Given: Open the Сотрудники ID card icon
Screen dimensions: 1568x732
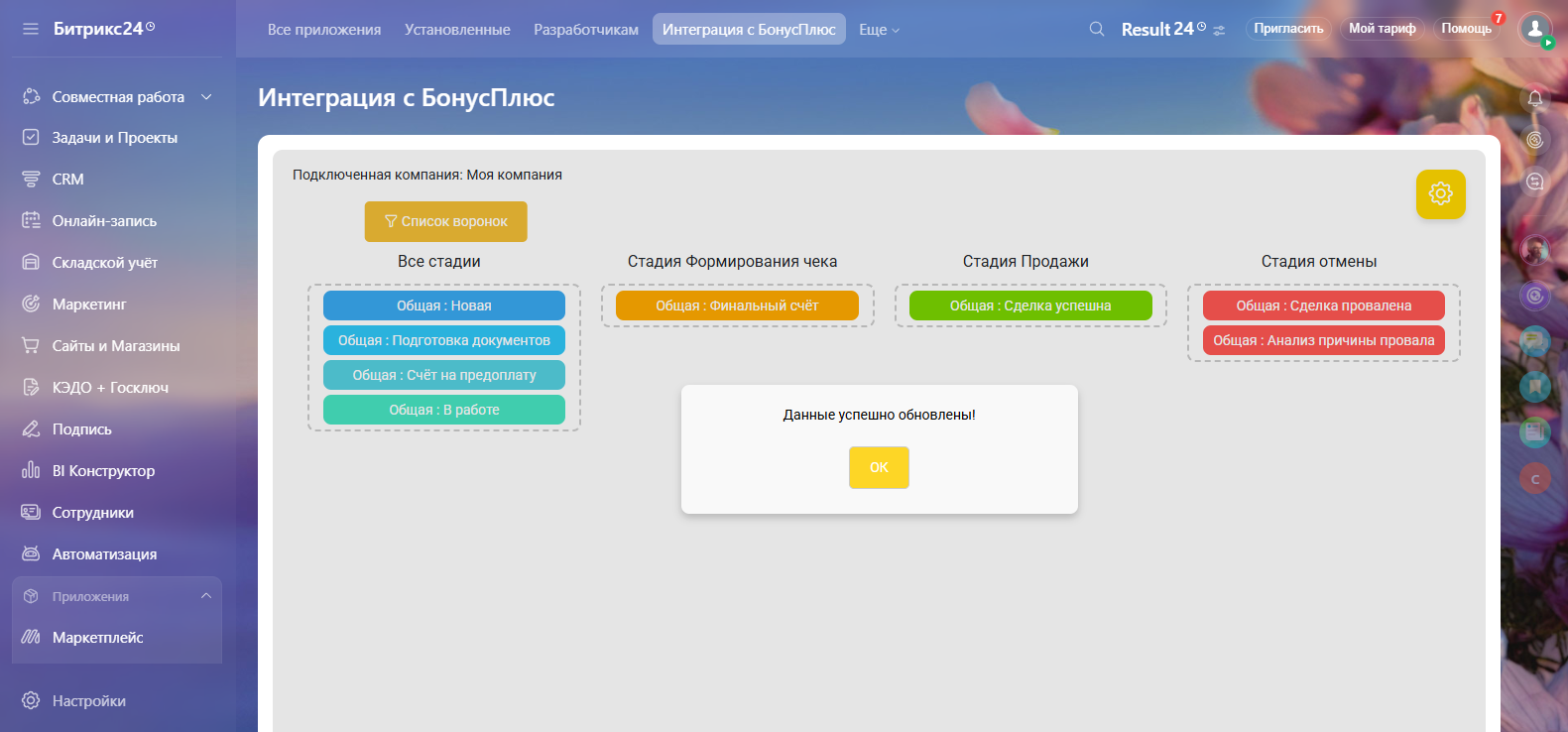Looking at the screenshot, I should click(x=31, y=512).
